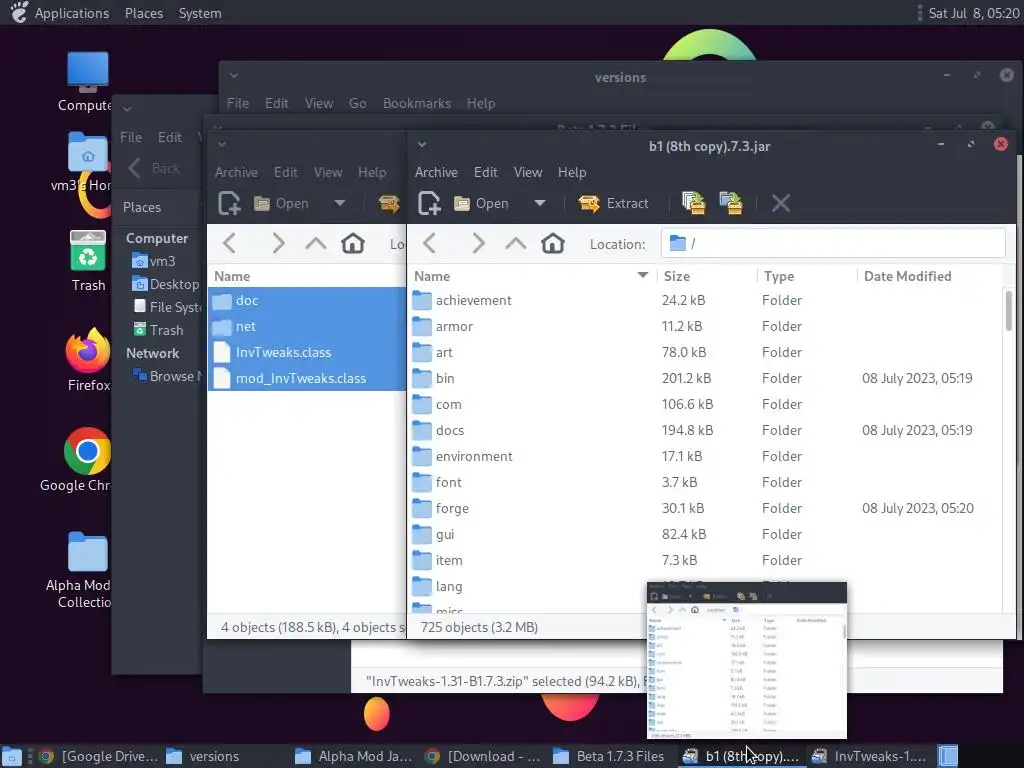Viewport: 1024px width, 768px height.
Task: Open the Places menu in the top panel
Action: [x=144, y=13]
